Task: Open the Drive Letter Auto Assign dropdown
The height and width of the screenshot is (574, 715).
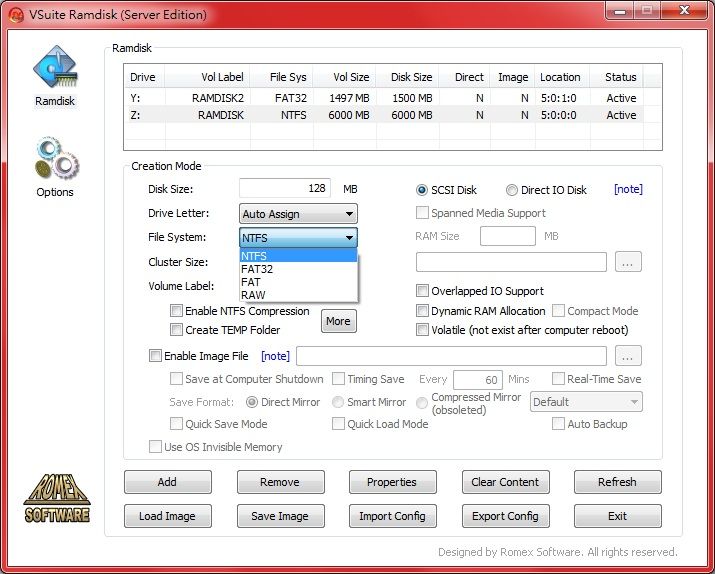Action: pyautogui.click(x=298, y=214)
